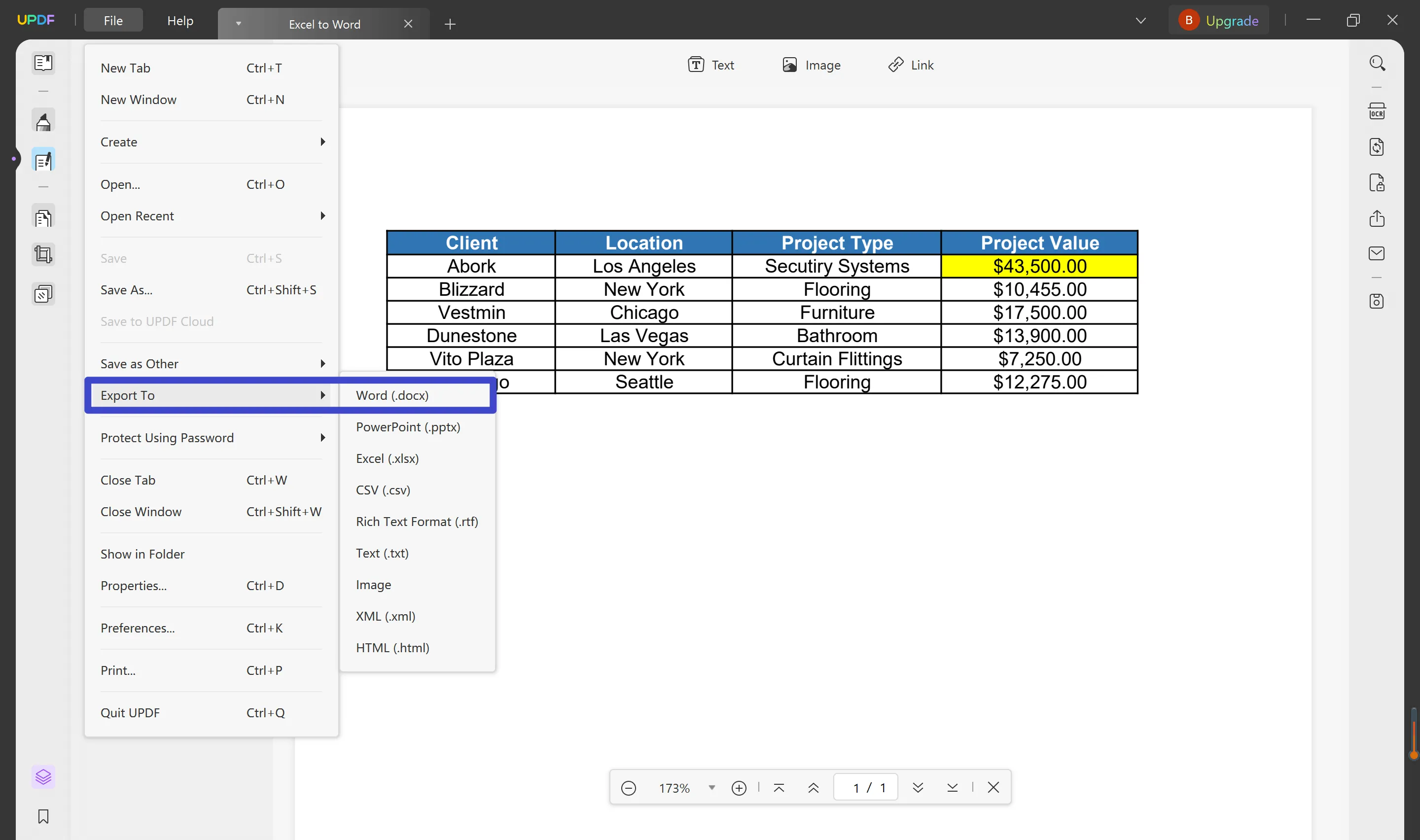
Task: Open the Crop Pages tool icon
Action: 43,254
